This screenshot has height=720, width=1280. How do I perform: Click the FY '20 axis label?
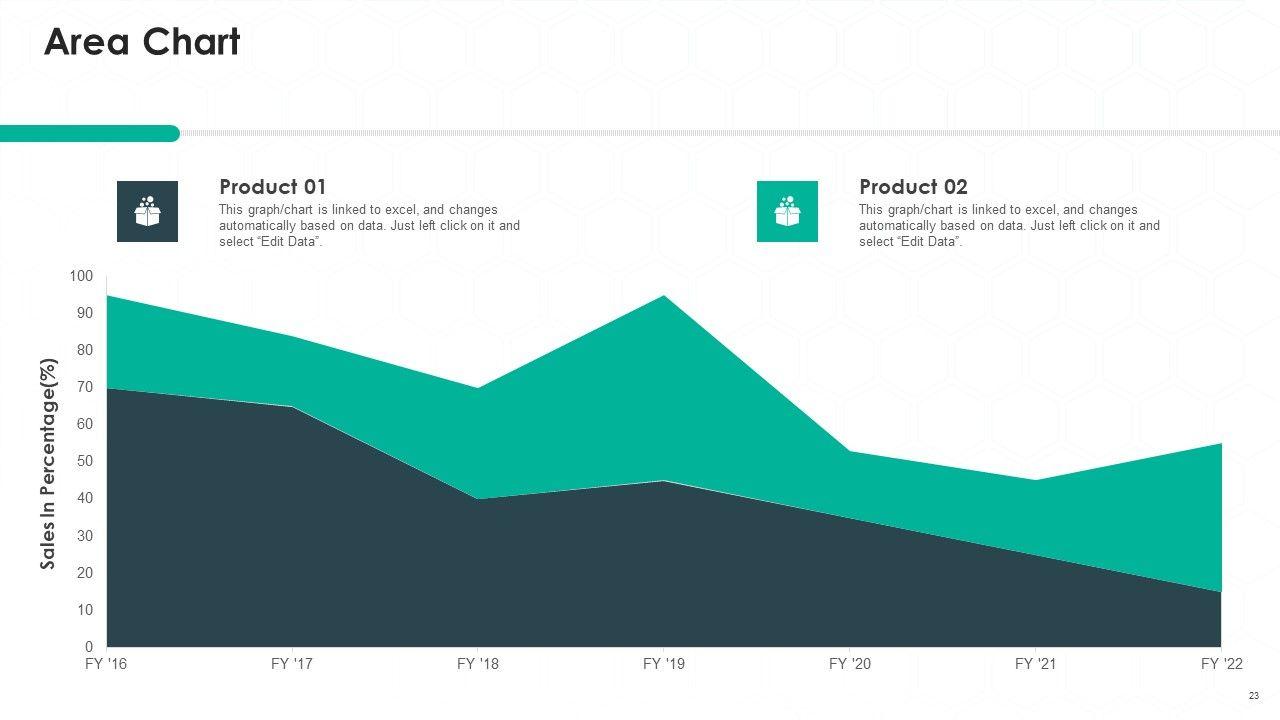coord(850,664)
